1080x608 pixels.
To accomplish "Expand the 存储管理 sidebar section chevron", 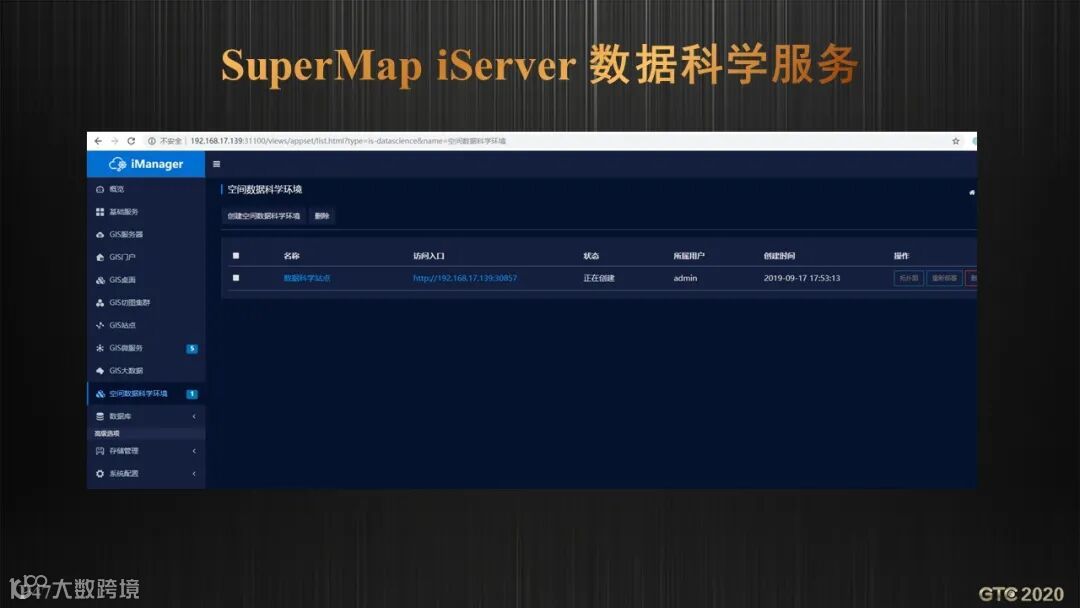I will 194,450.
